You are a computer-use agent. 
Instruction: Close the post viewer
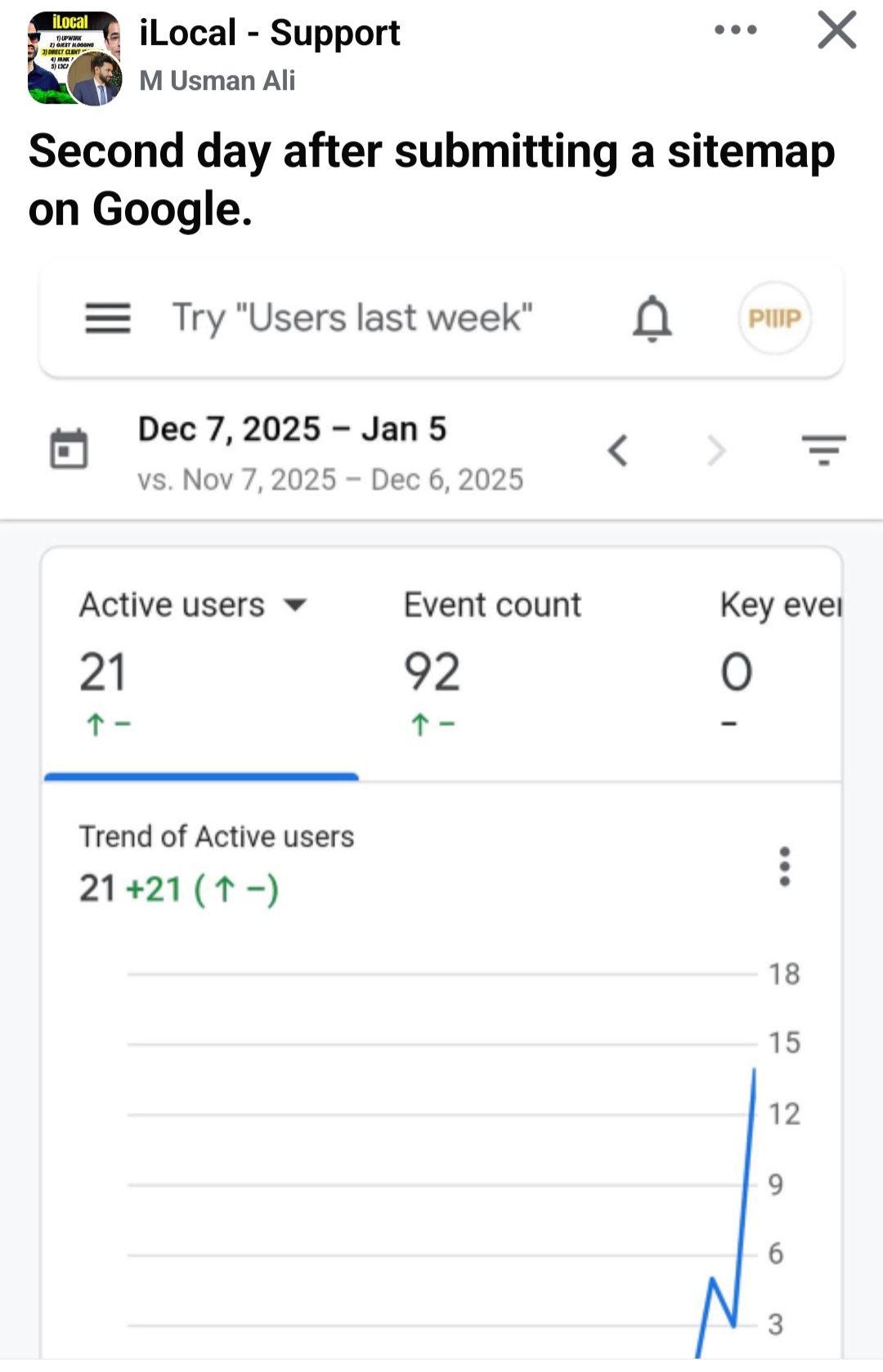point(837,30)
